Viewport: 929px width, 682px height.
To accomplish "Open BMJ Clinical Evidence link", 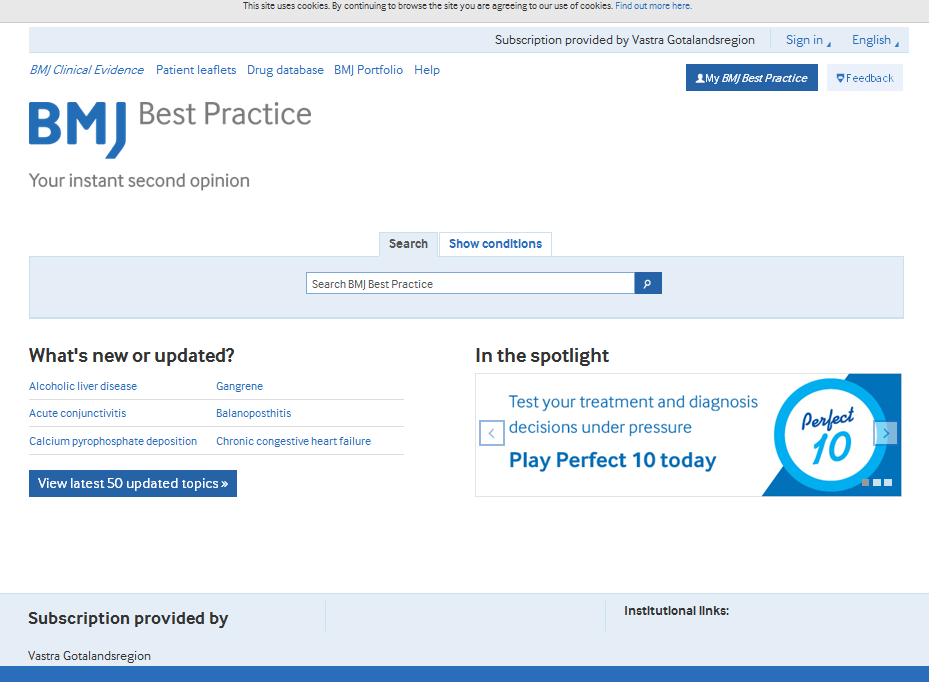I will pyautogui.click(x=87, y=70).
